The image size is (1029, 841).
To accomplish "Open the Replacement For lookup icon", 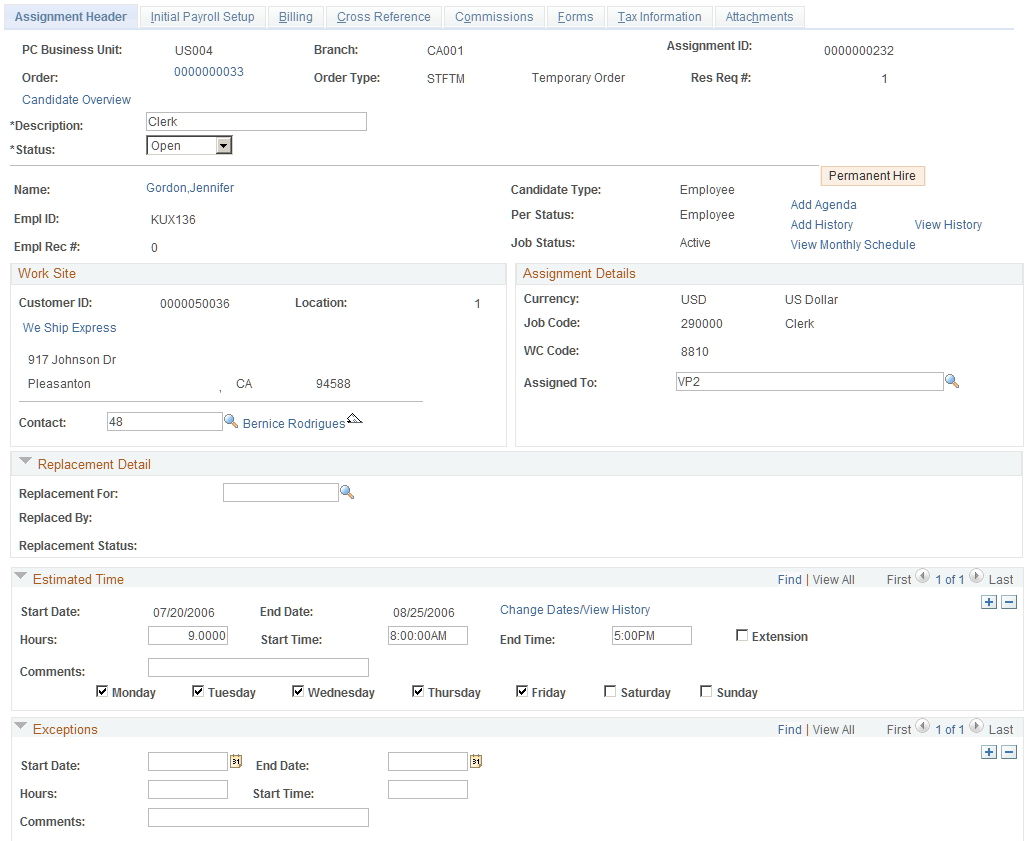I will click(347, 492).
